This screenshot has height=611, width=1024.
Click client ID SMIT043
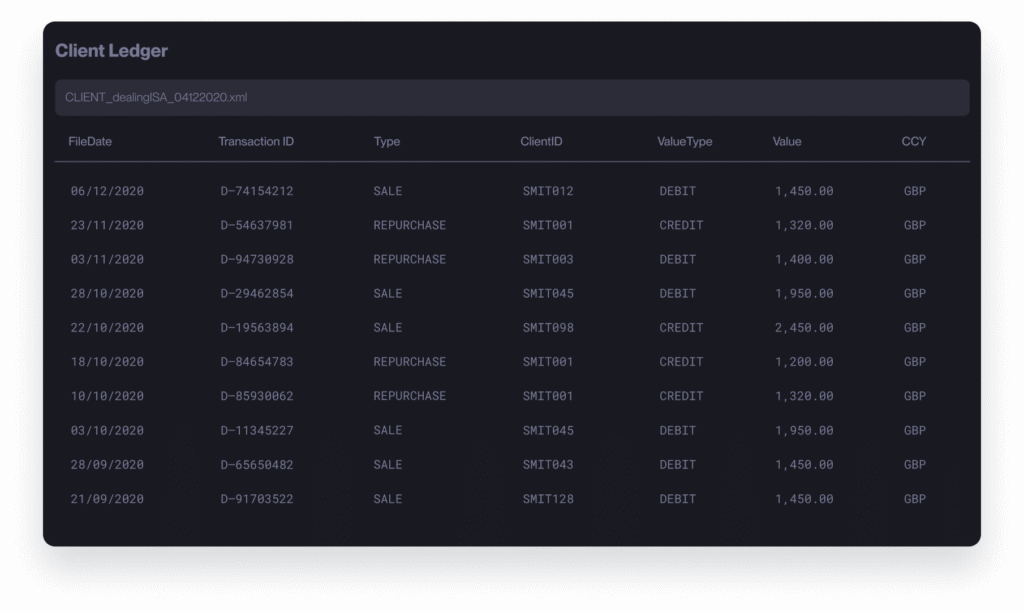coord(548,465)
